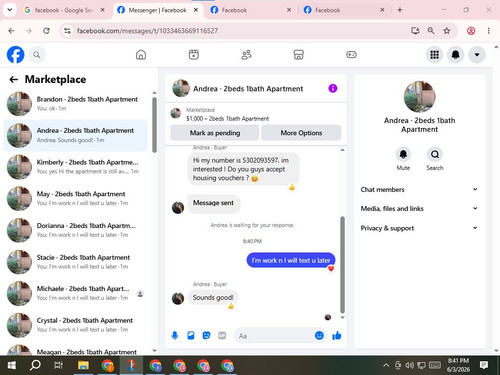Click the conversation list scrollbar
The image size is (500, 375).
tap(154, 125)
